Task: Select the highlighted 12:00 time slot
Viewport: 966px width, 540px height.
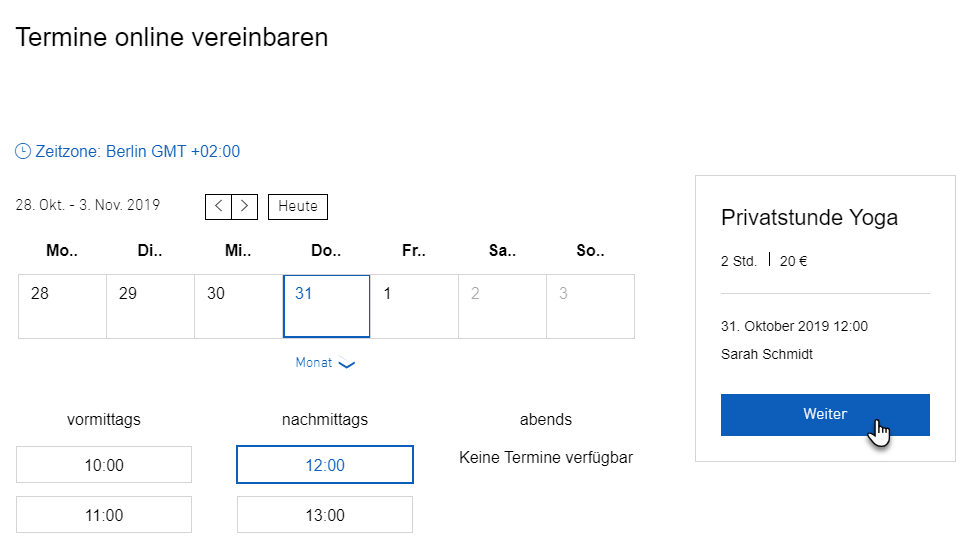Action: [325, 465]
